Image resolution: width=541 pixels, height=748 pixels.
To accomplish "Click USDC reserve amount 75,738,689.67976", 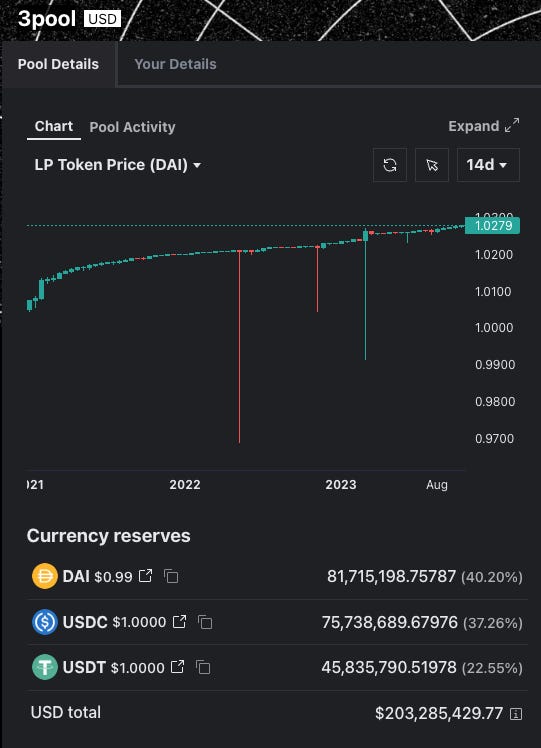I will (390, 622).
